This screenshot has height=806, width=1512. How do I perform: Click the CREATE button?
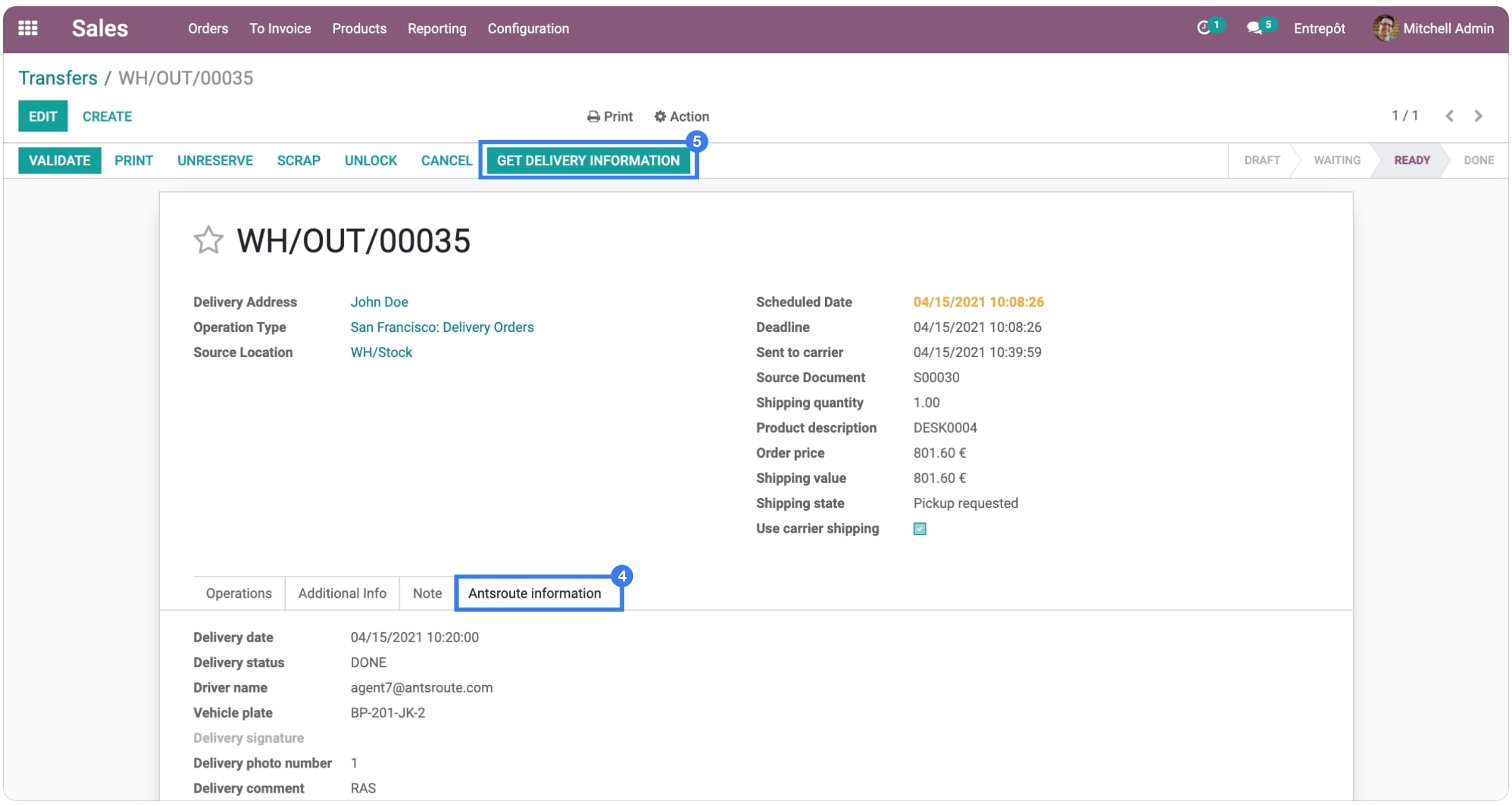pyautogui.click(x=107, y=117)
